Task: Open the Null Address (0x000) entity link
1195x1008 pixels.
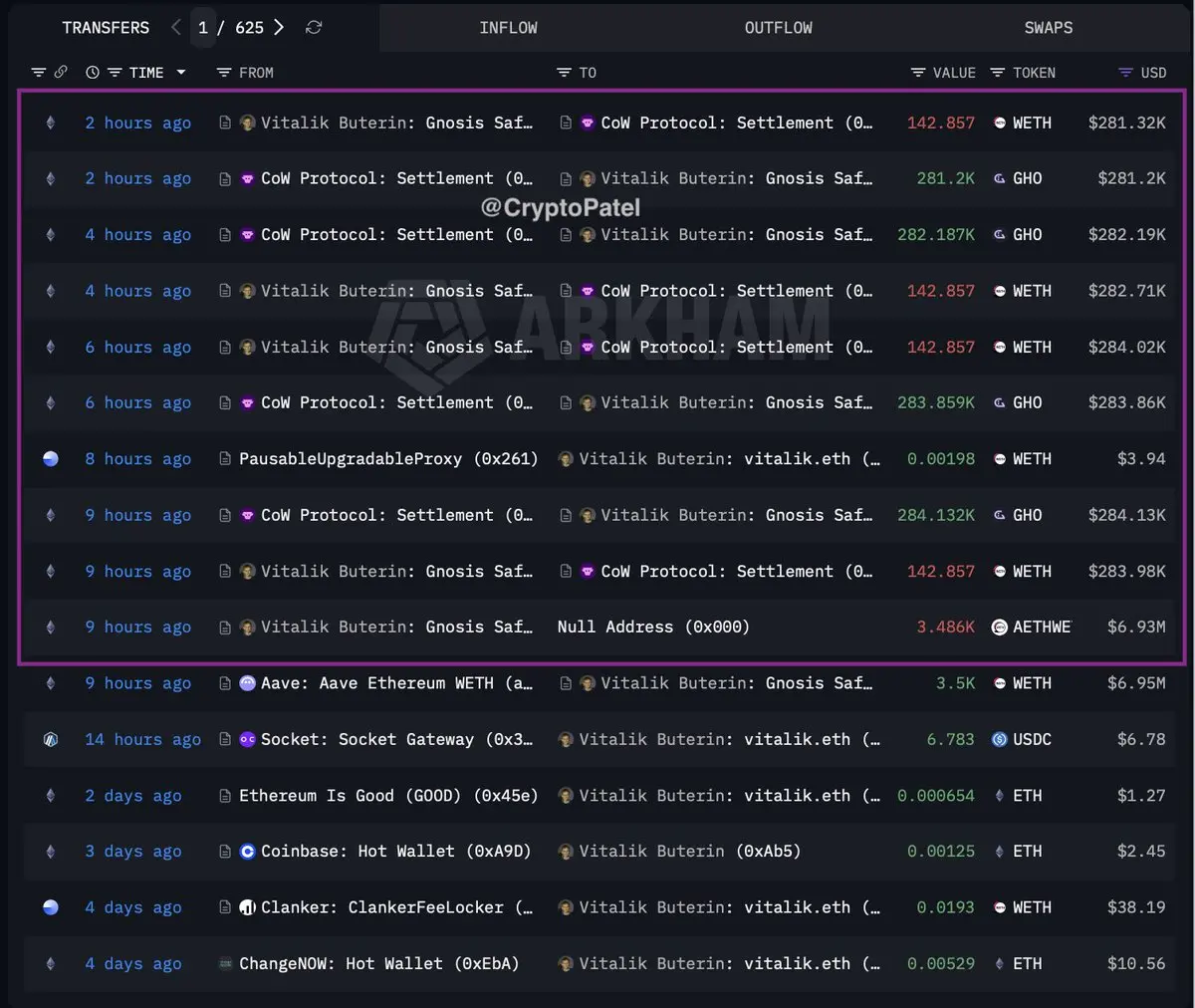Action: [653, 628]
